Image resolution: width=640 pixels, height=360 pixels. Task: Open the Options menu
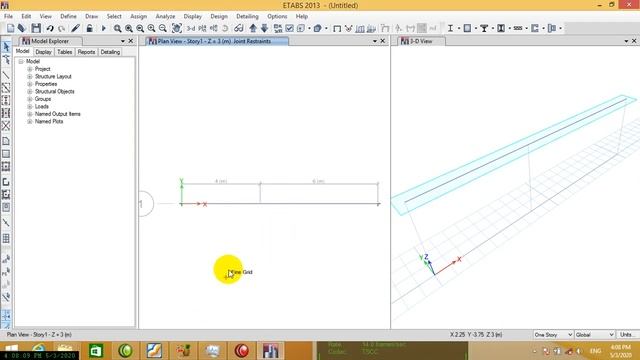coord(277,16)
